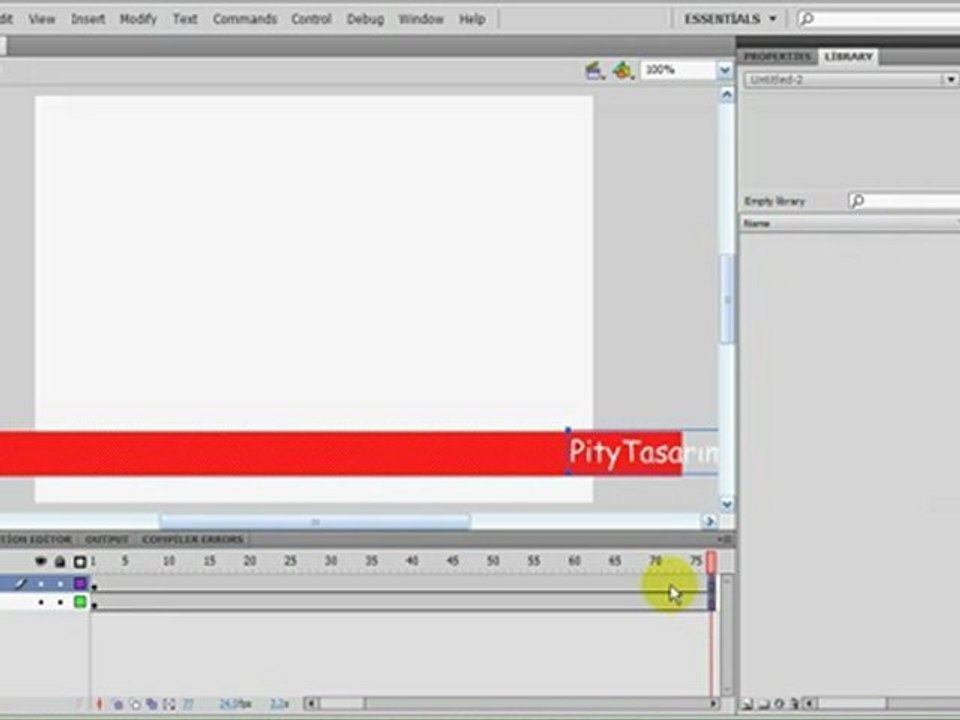This screenshot has height=720, width=960.
Task: Click the timeline scroll-left arrow
Action: 311,703
